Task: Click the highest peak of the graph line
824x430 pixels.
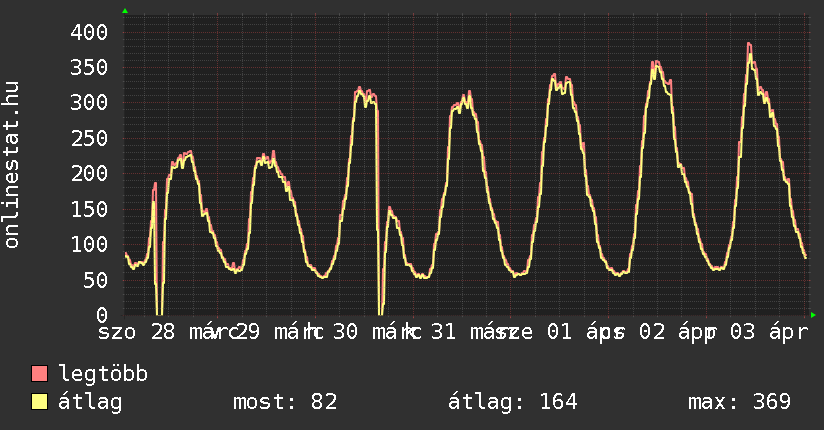Action: click(748, 45)
